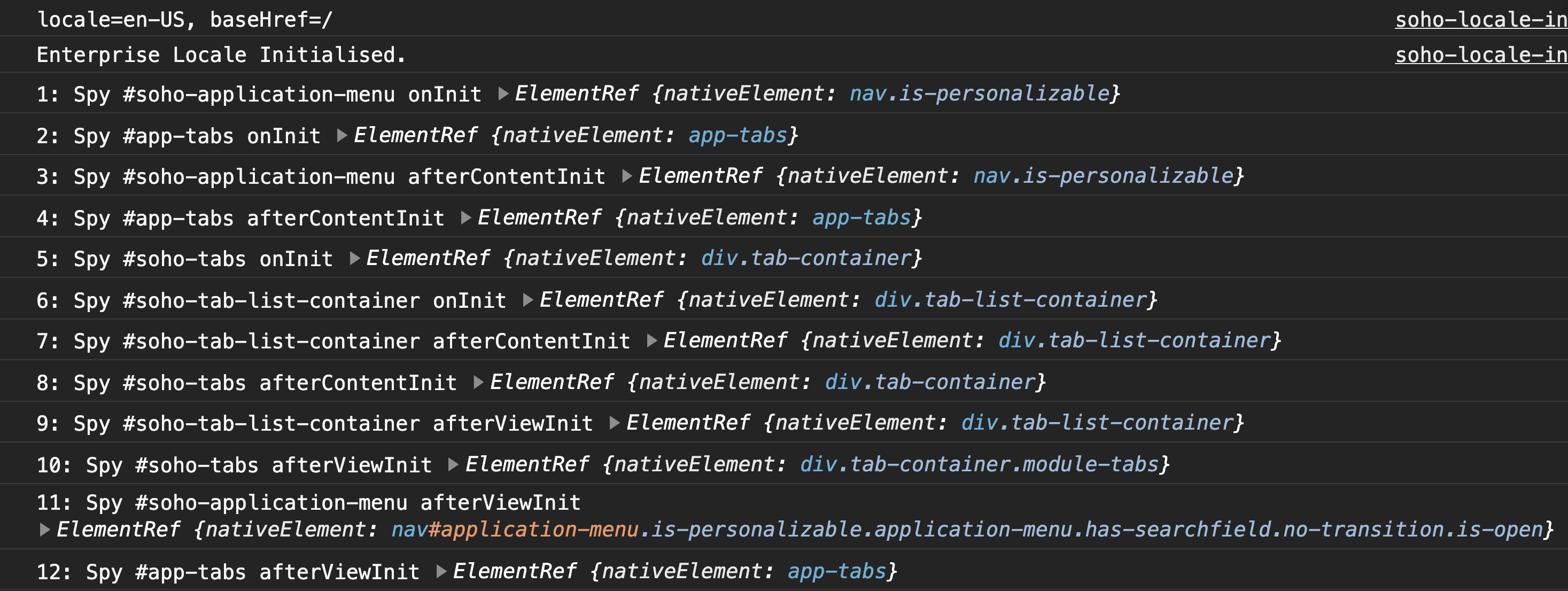1568x591 pixels.
Task: Expand ElementRef for Spy #soho-application-menu onInit
Action: [503, 93]
